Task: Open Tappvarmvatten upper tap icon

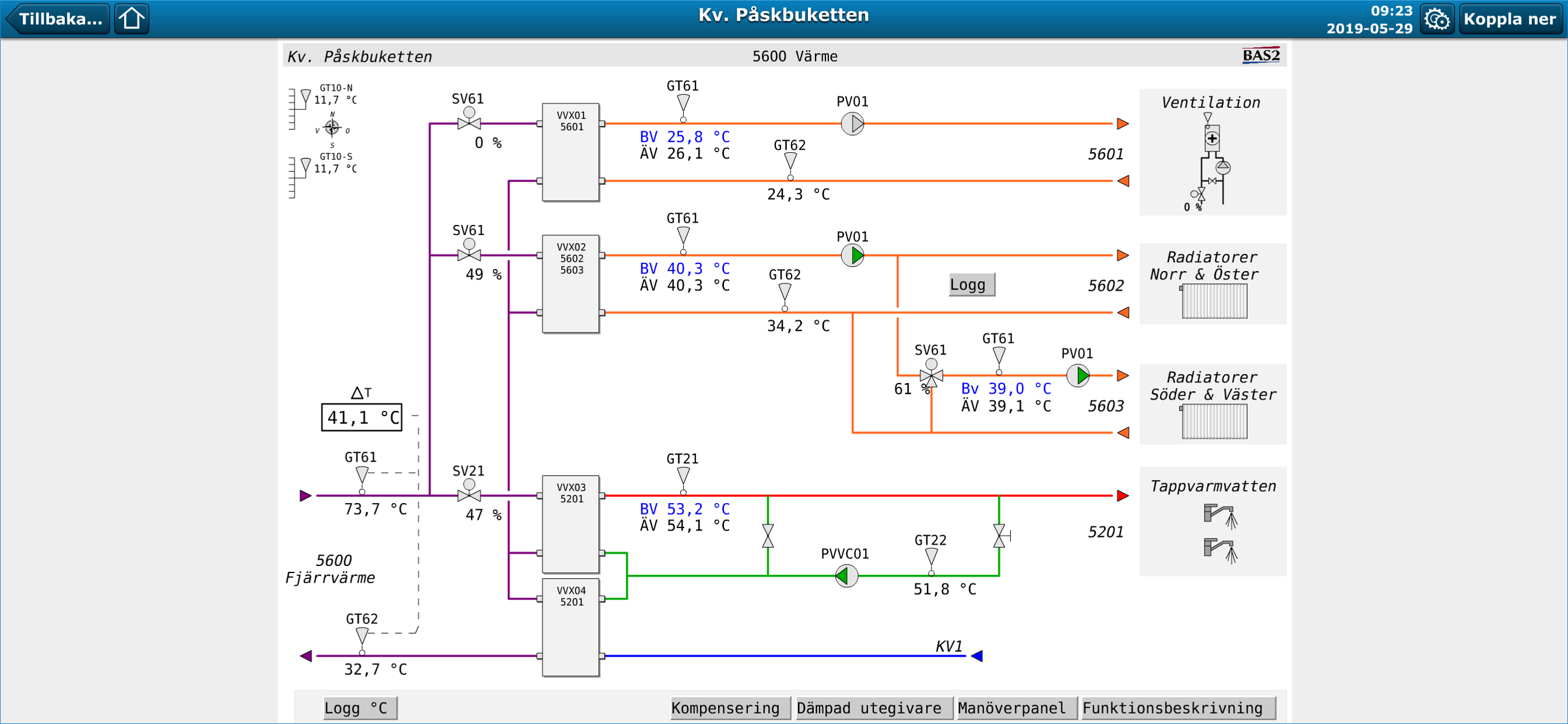Action: (x=1220, y=516)
